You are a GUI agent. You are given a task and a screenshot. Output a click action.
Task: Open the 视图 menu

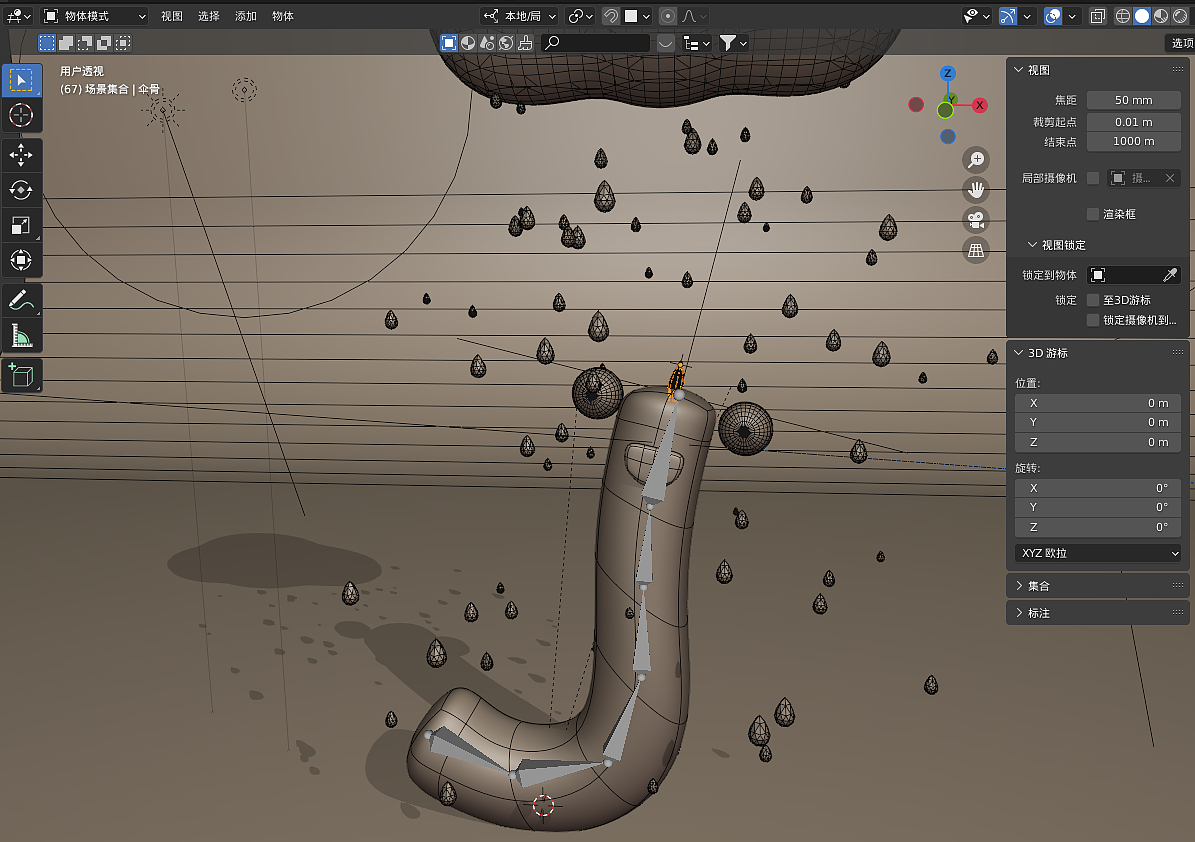pos(171,16)
